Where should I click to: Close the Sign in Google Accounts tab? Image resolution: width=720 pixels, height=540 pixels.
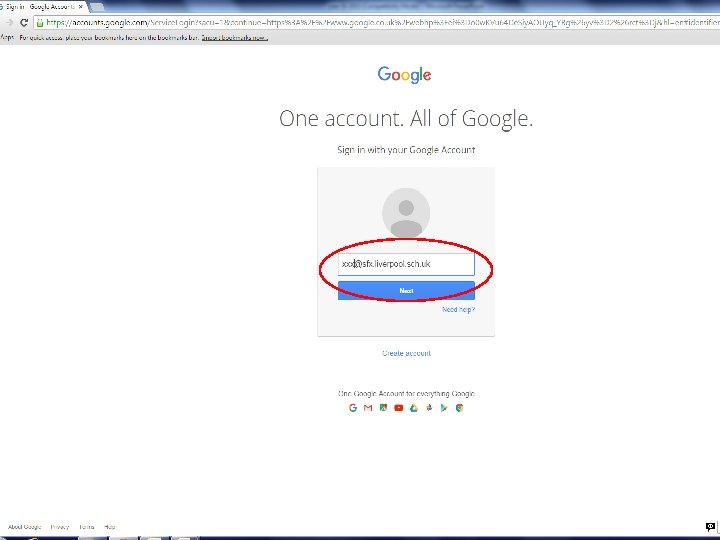(81, 7)
